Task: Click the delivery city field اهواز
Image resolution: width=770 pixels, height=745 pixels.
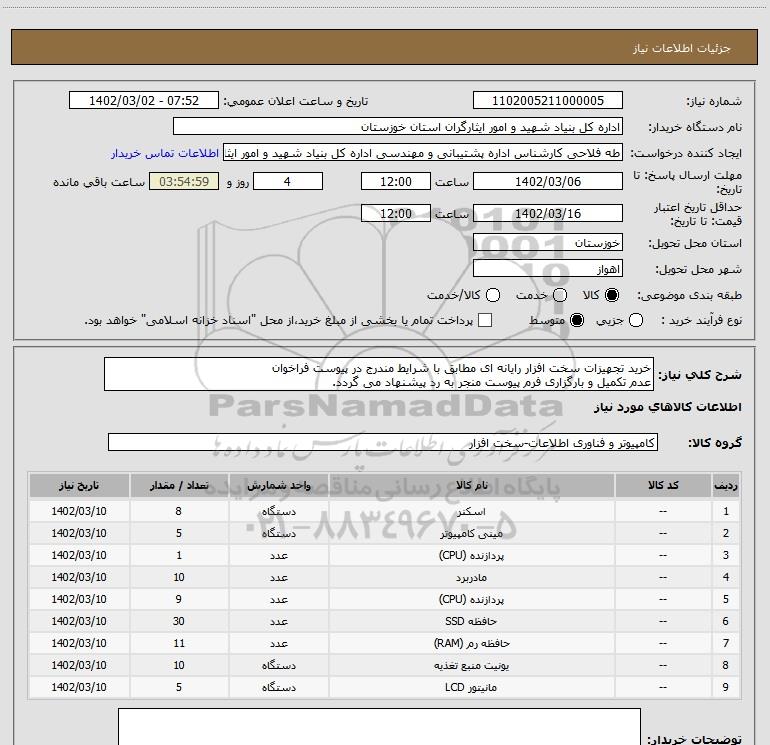Action: pyautogui.click(x=548, y=269)
